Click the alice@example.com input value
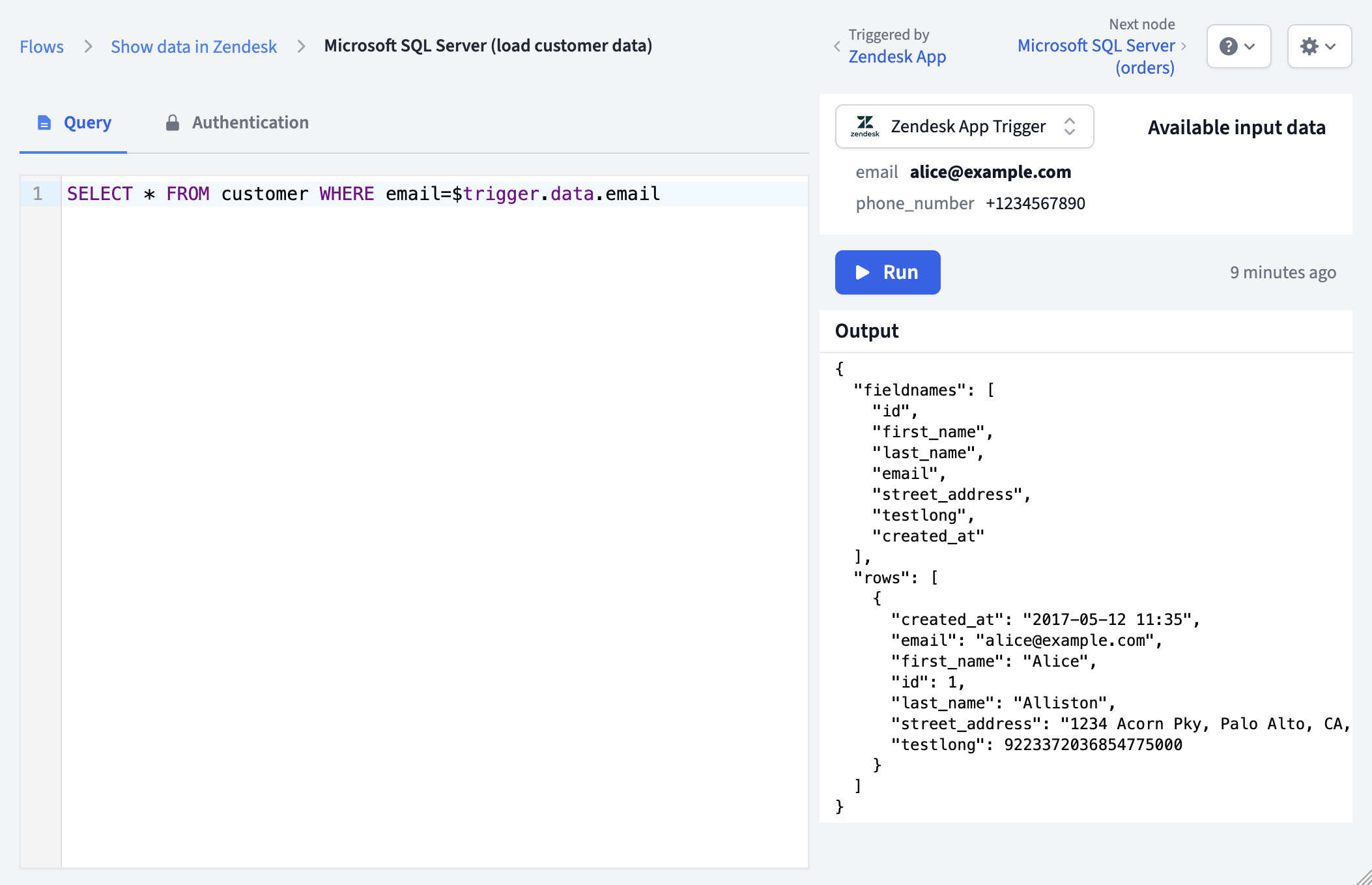Screen dimensions: 1372x885 coord(990,172)
